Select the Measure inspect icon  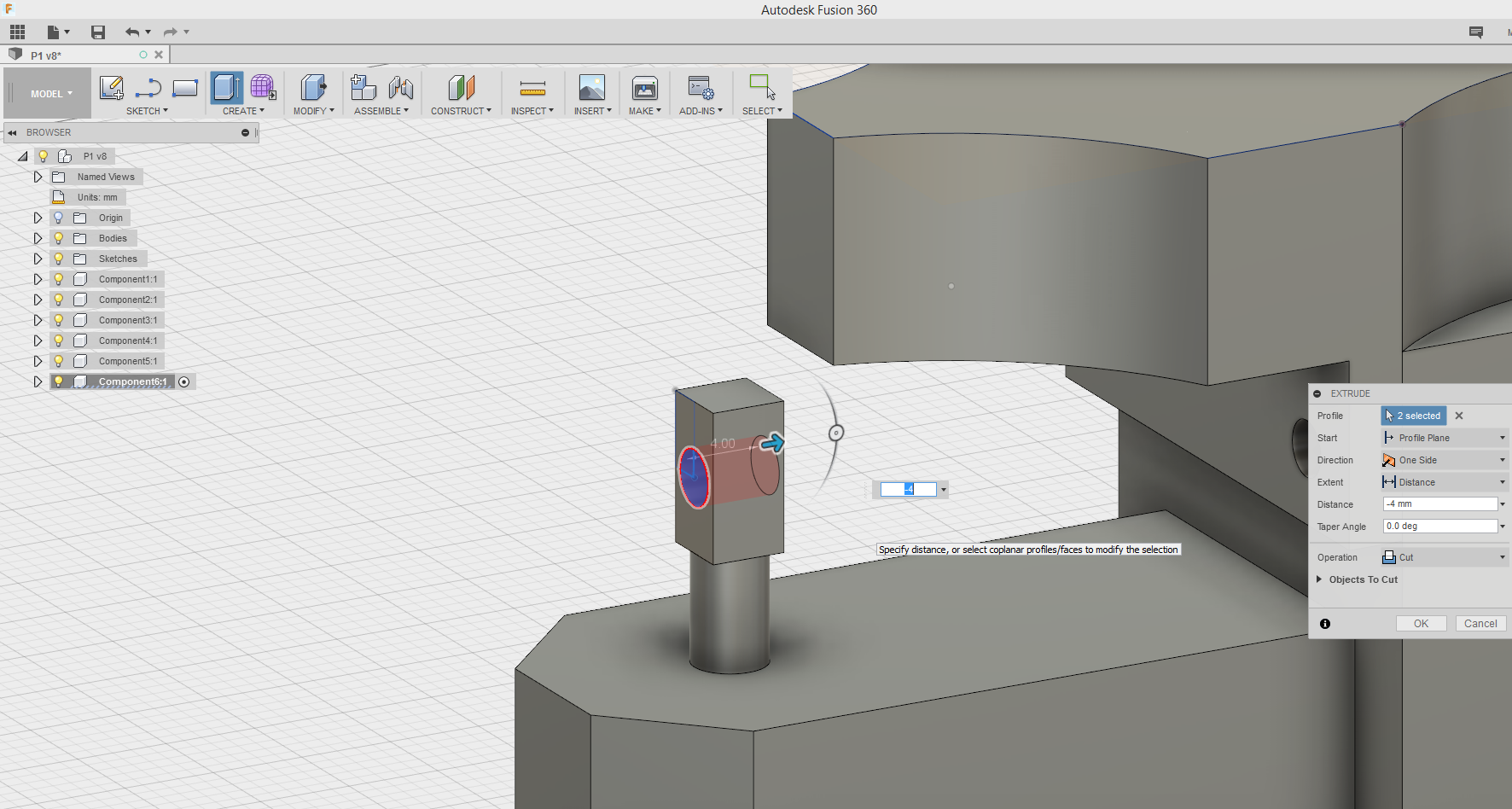[x=532, y=88]
